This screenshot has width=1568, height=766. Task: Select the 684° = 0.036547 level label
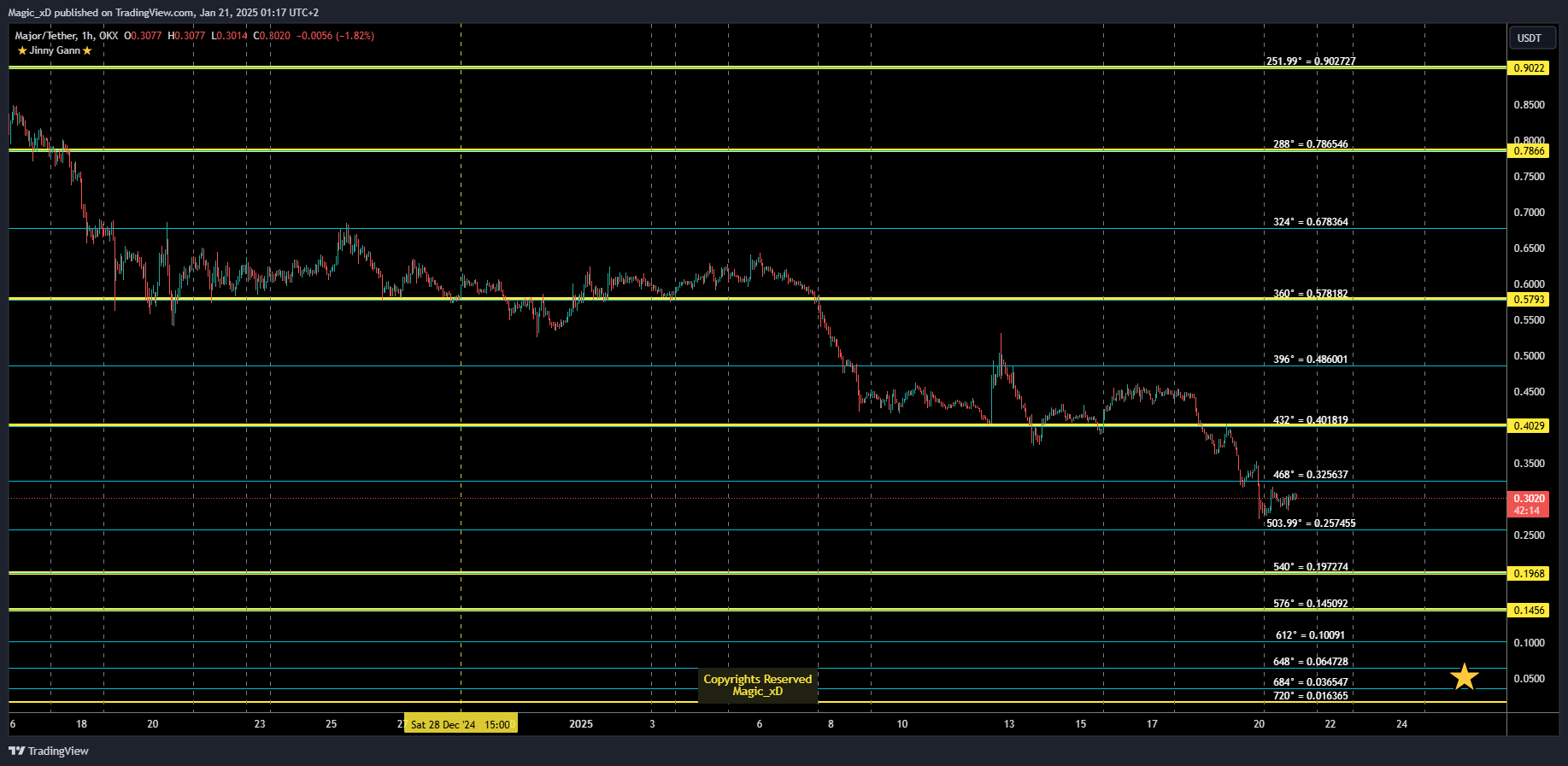(1311, 682)
